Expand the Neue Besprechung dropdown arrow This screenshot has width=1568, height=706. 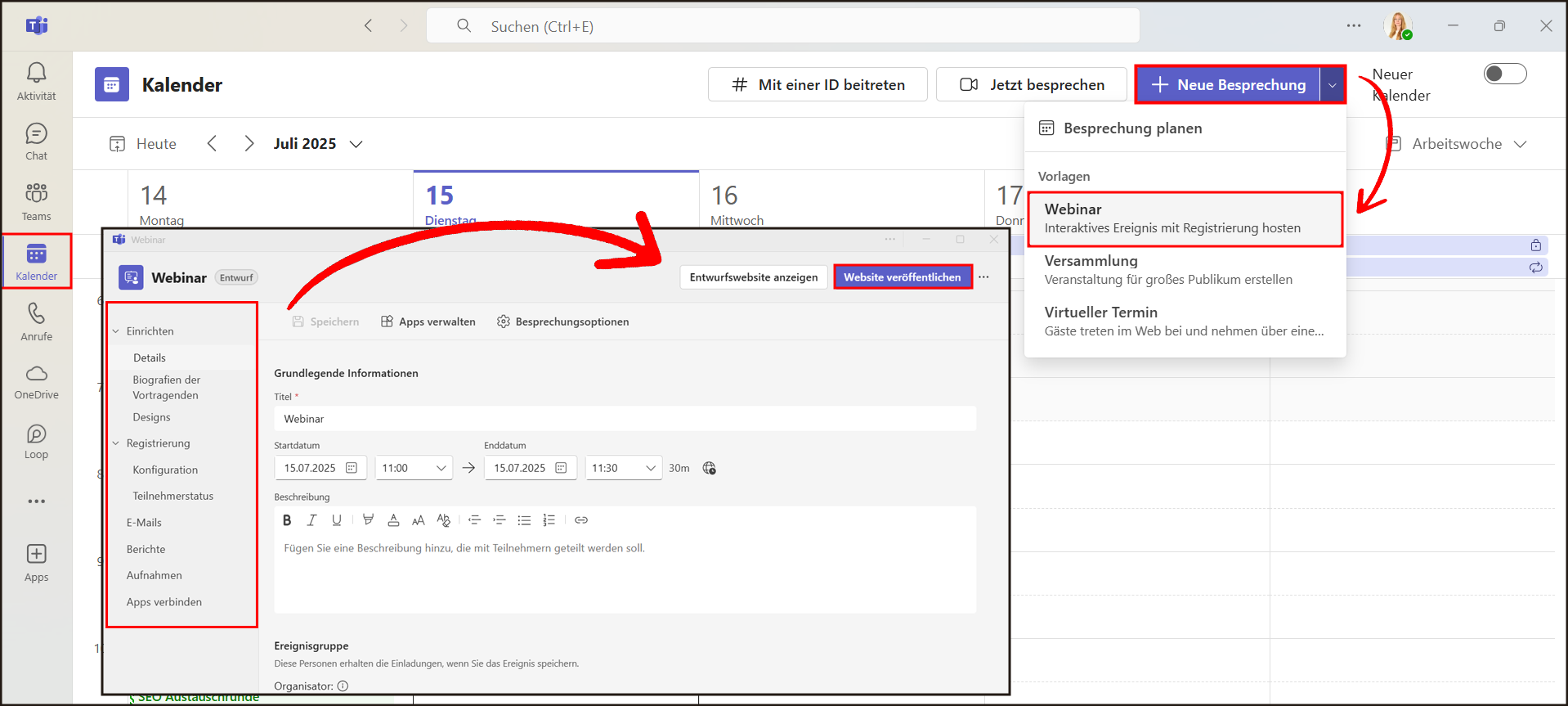1333,85
